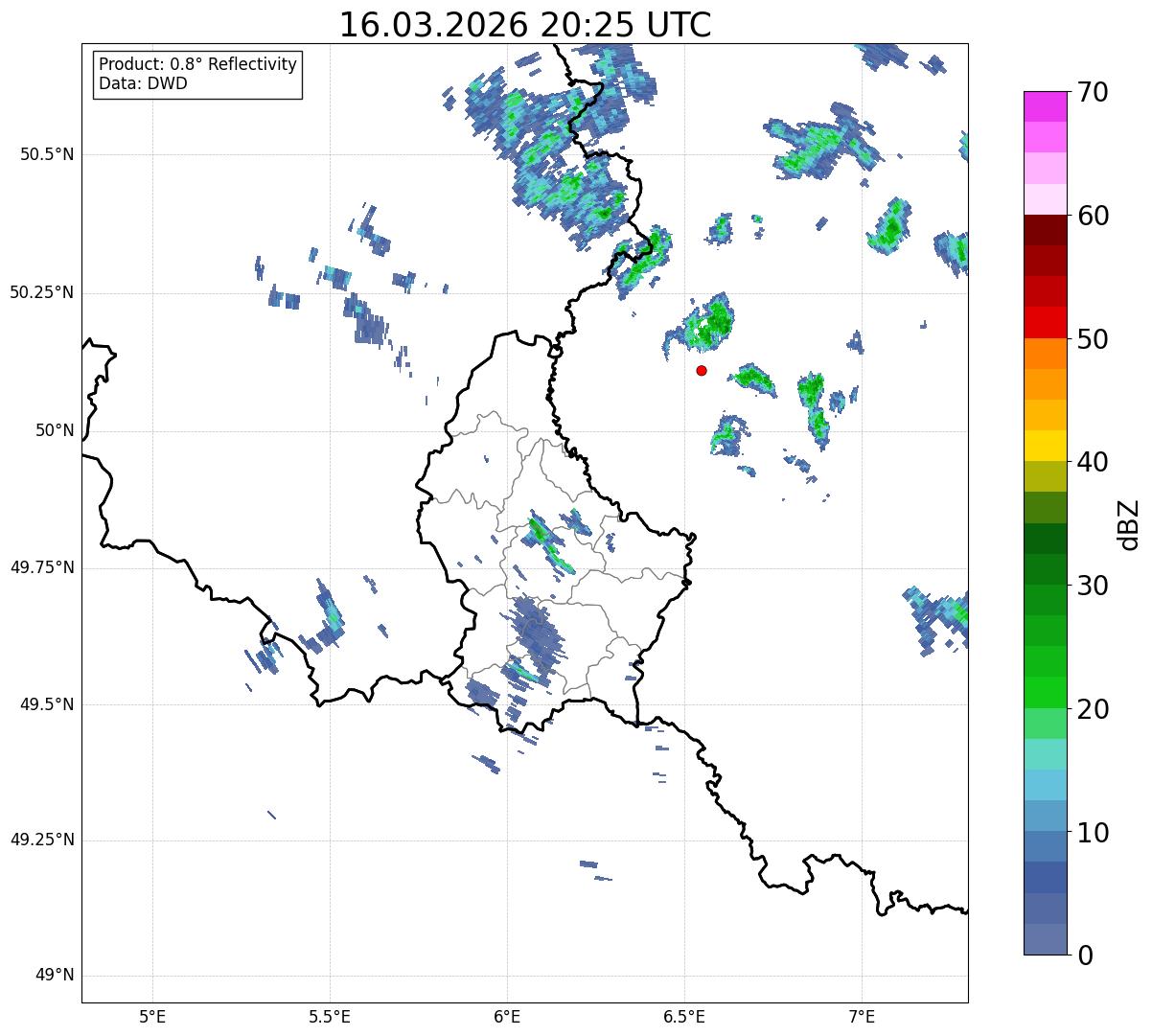
Task: Click the latitude label "50.25°N"
Action: (x=42, y=292)
